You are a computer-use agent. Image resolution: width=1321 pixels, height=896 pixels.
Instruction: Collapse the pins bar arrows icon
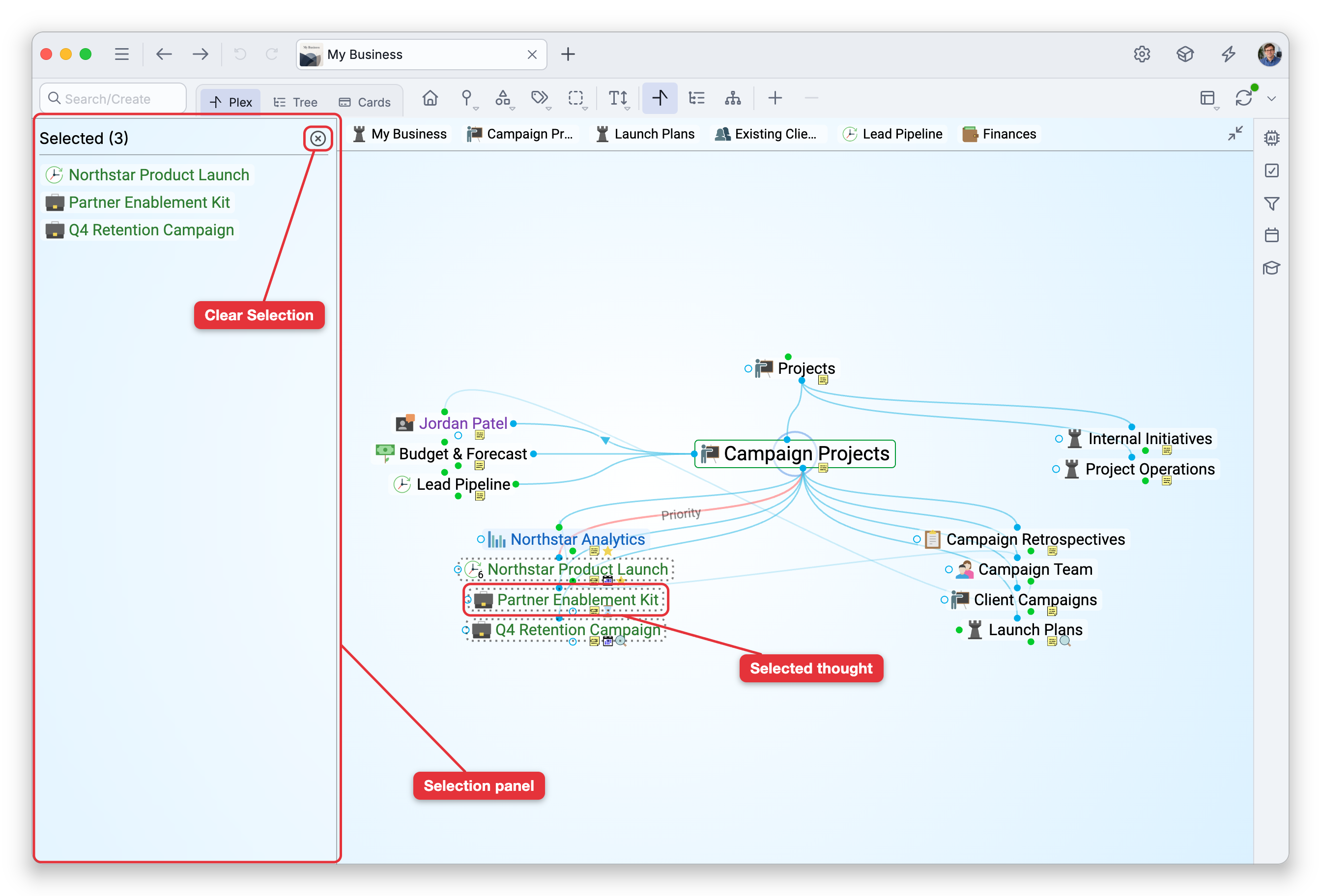point(1235,134)
